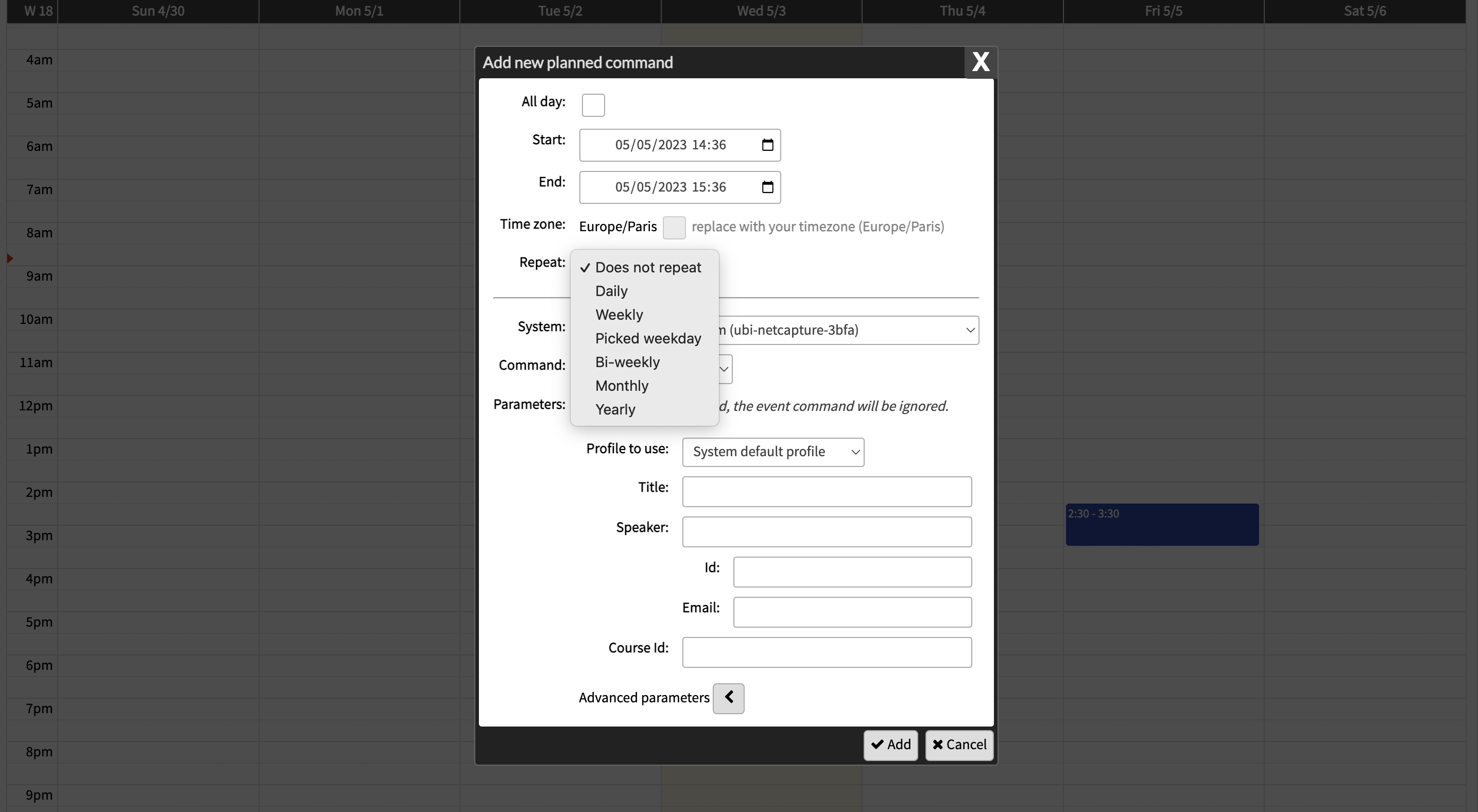
Task: Expand Advanced parameters chevron button
Action: [728, 698]
